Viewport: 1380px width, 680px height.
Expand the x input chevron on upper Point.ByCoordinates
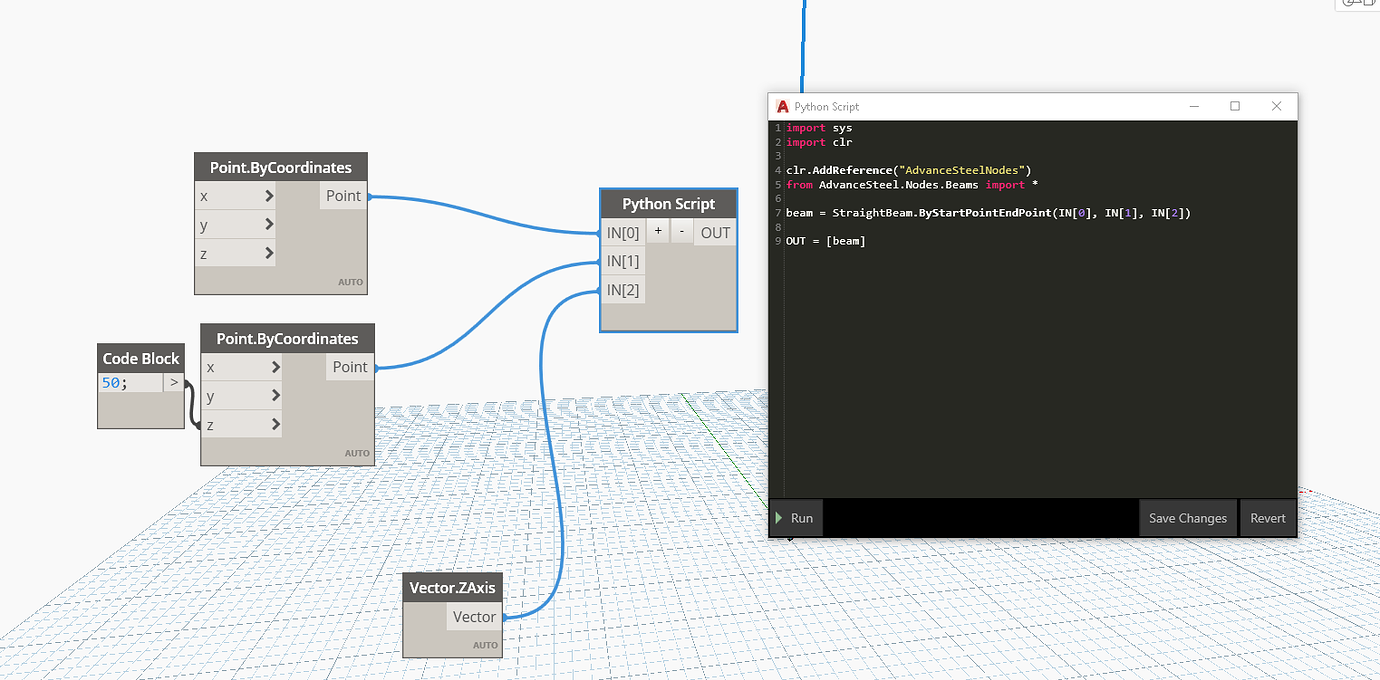[268, 196]
